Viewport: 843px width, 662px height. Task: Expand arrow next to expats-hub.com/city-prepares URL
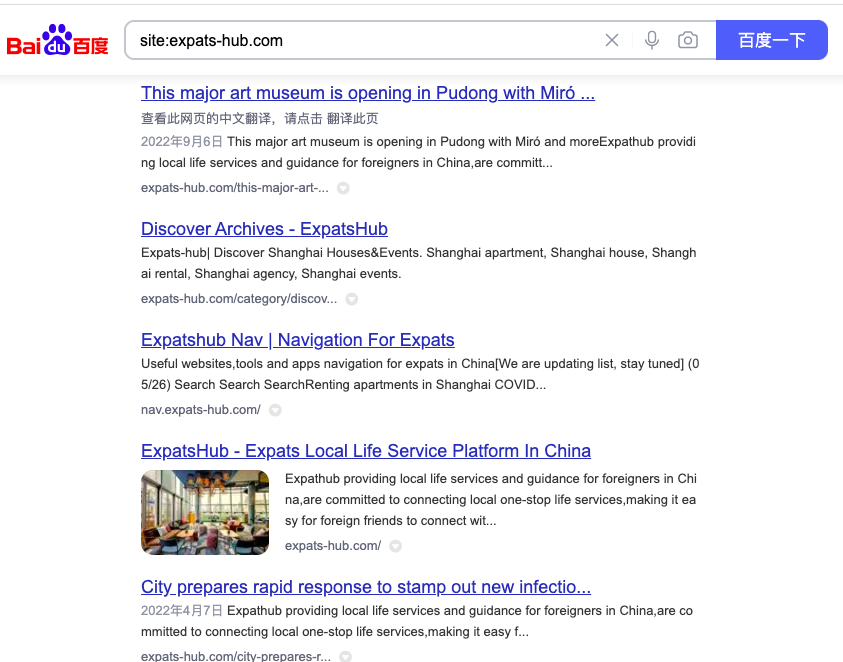click(345, 657)
